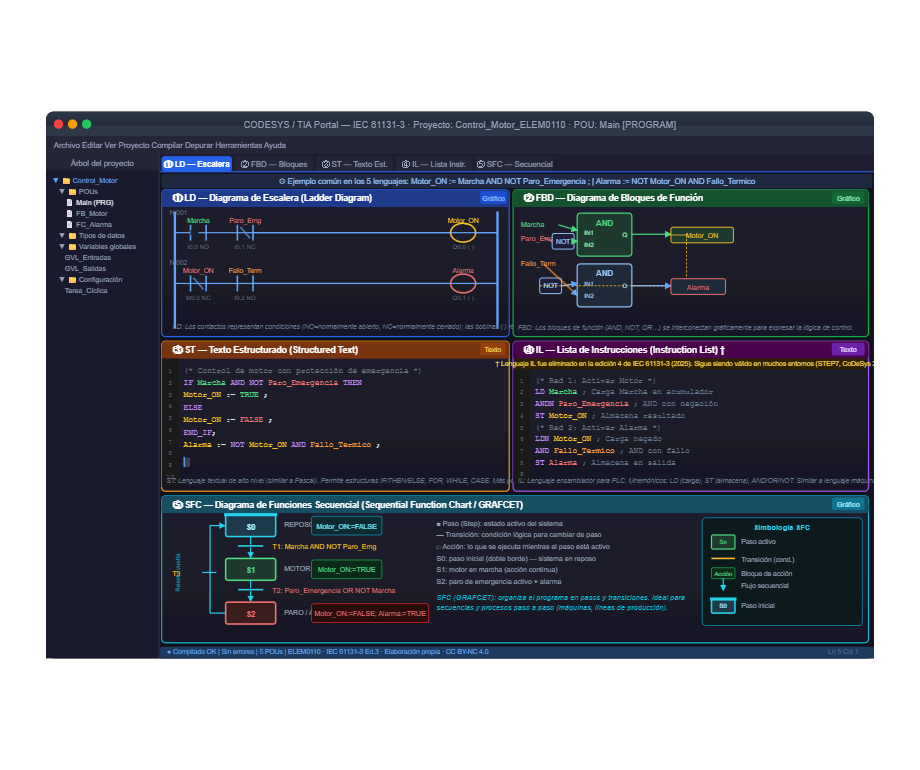Open the Archivo menu
This screenshot has width=920, height=770.
66,145
